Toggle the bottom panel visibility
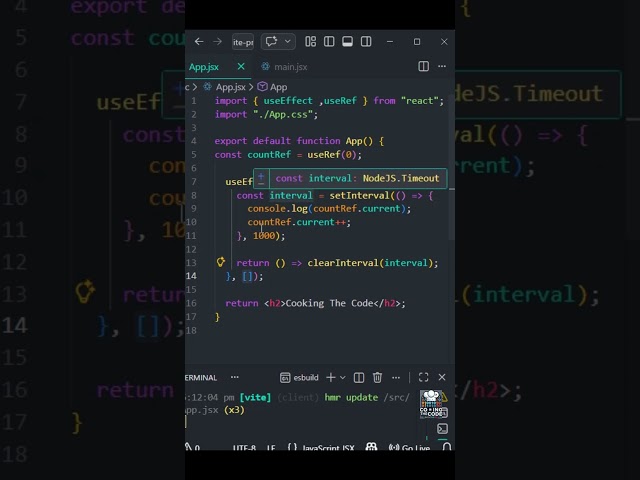This screenshot has height=480, width=640. tap(347, 42)
